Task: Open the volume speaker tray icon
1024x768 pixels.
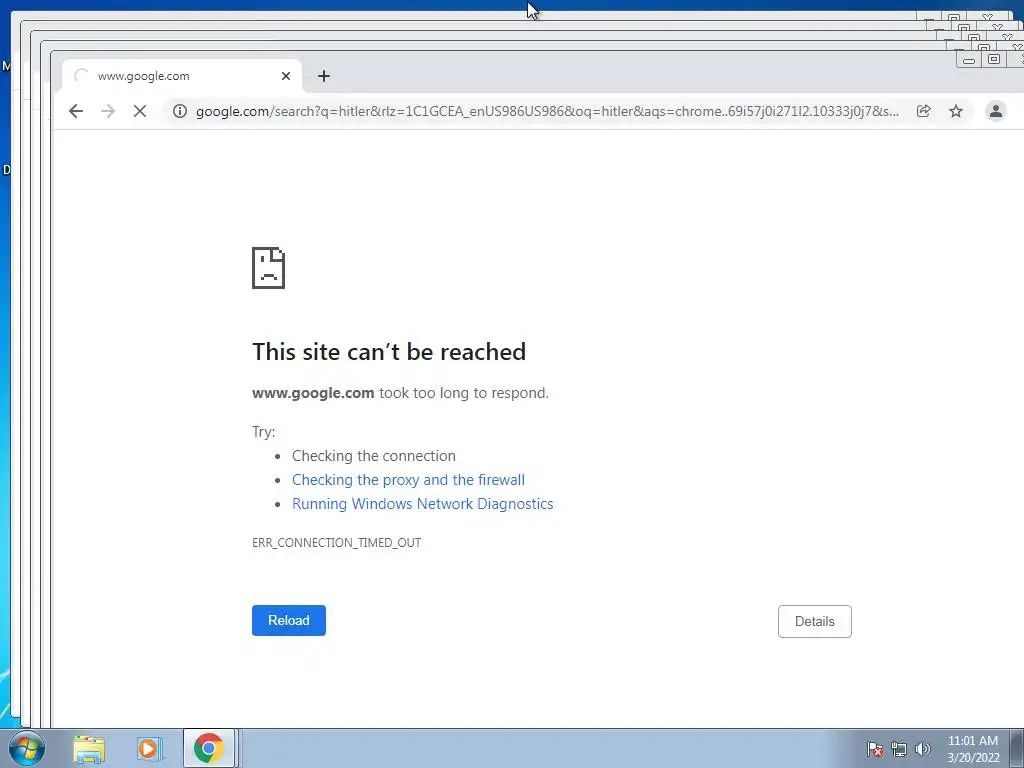Action: pos(922,749)
